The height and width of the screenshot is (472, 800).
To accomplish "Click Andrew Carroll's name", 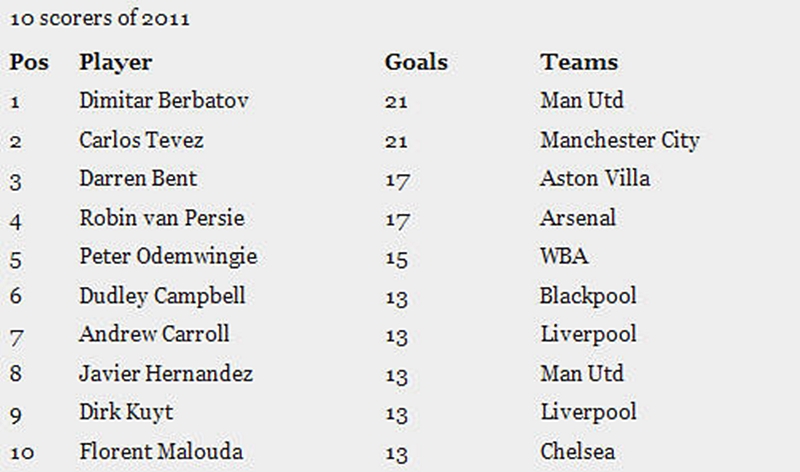I will pos(154,334).
